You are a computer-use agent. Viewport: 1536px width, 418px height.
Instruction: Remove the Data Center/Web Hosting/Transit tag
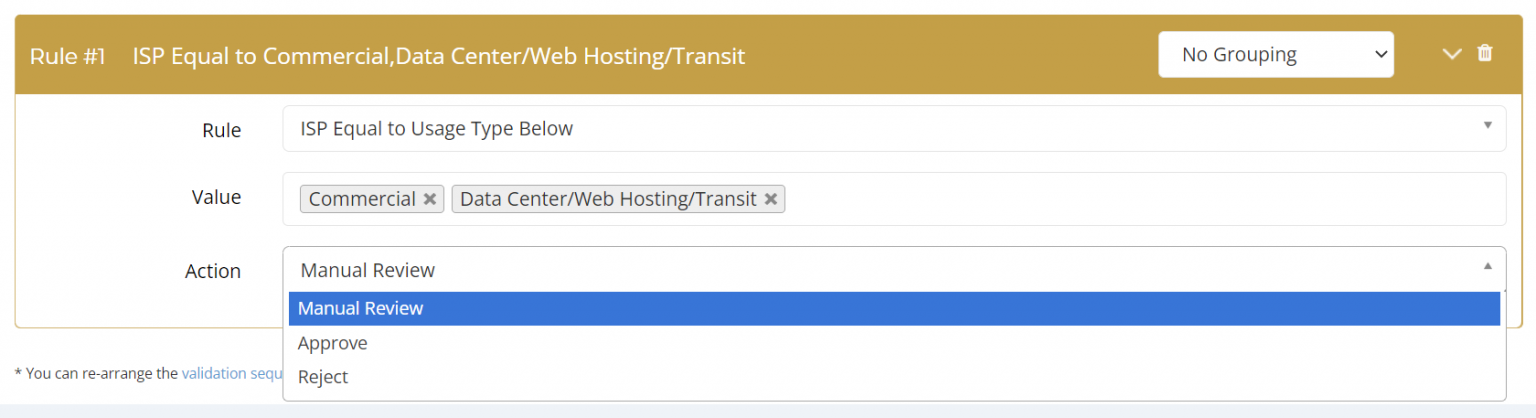coord(771,199)
